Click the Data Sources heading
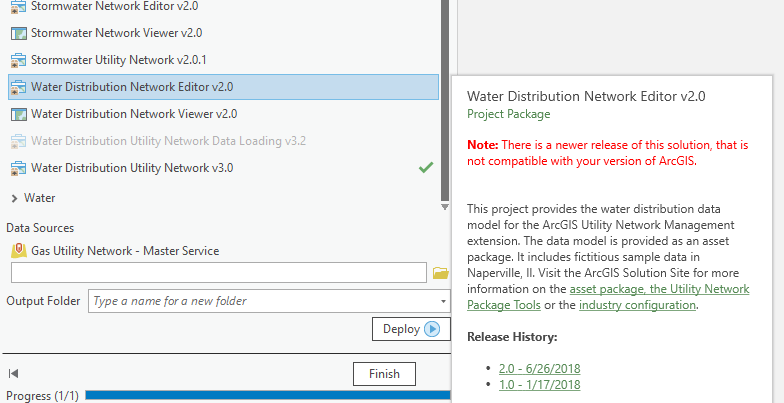The width and height of the screenshot is (784, 403). pos(40,228)
